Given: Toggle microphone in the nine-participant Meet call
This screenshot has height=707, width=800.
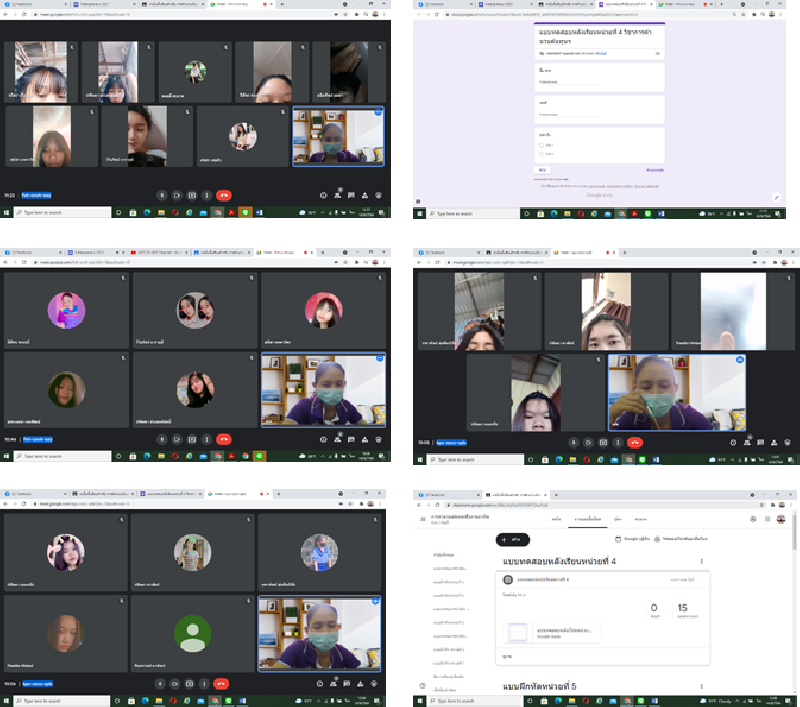Looking at the screenshot, I should click(162, 195).
